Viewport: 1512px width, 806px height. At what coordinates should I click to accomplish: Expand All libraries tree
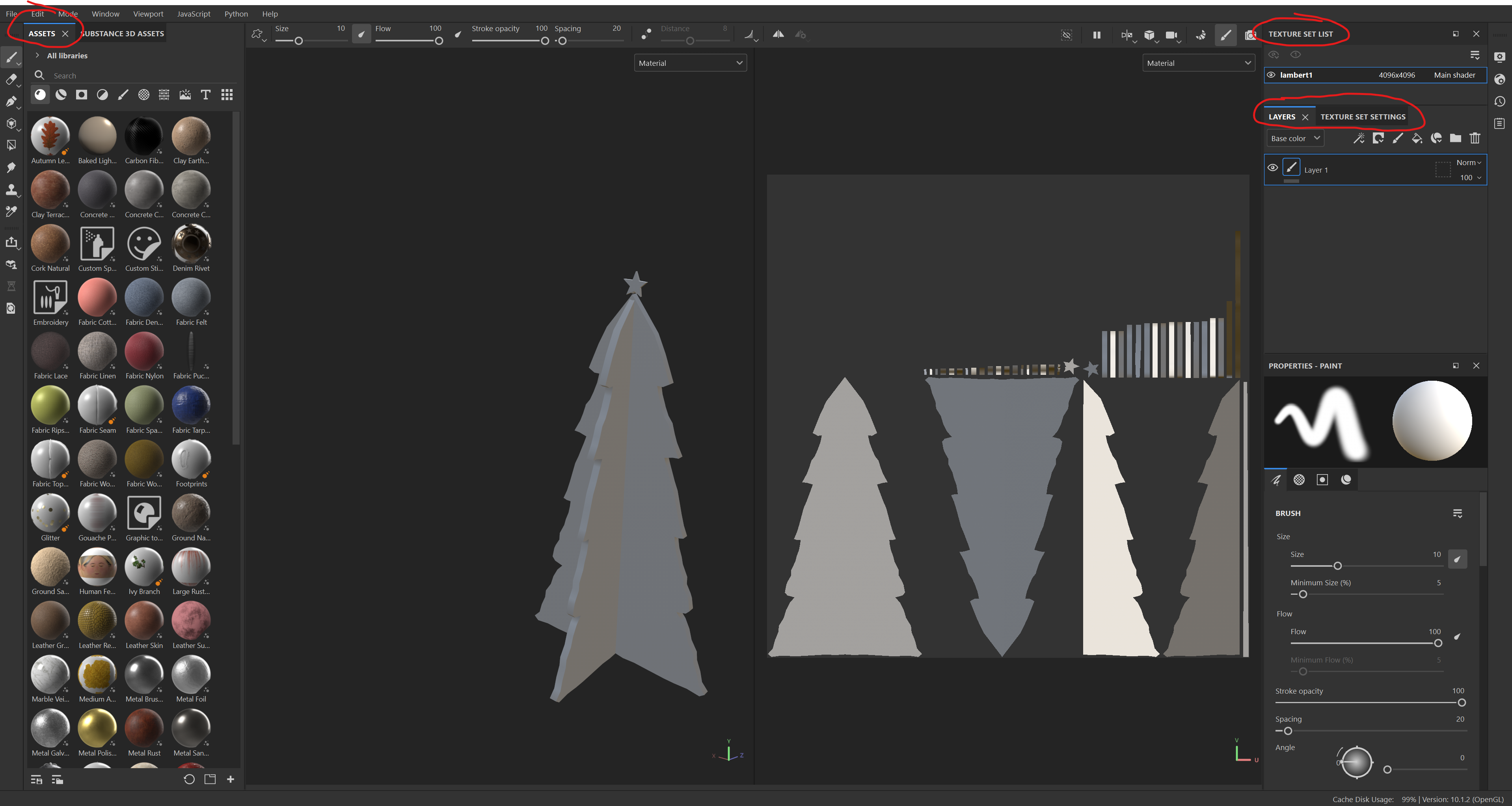click(x=37, y=55)
